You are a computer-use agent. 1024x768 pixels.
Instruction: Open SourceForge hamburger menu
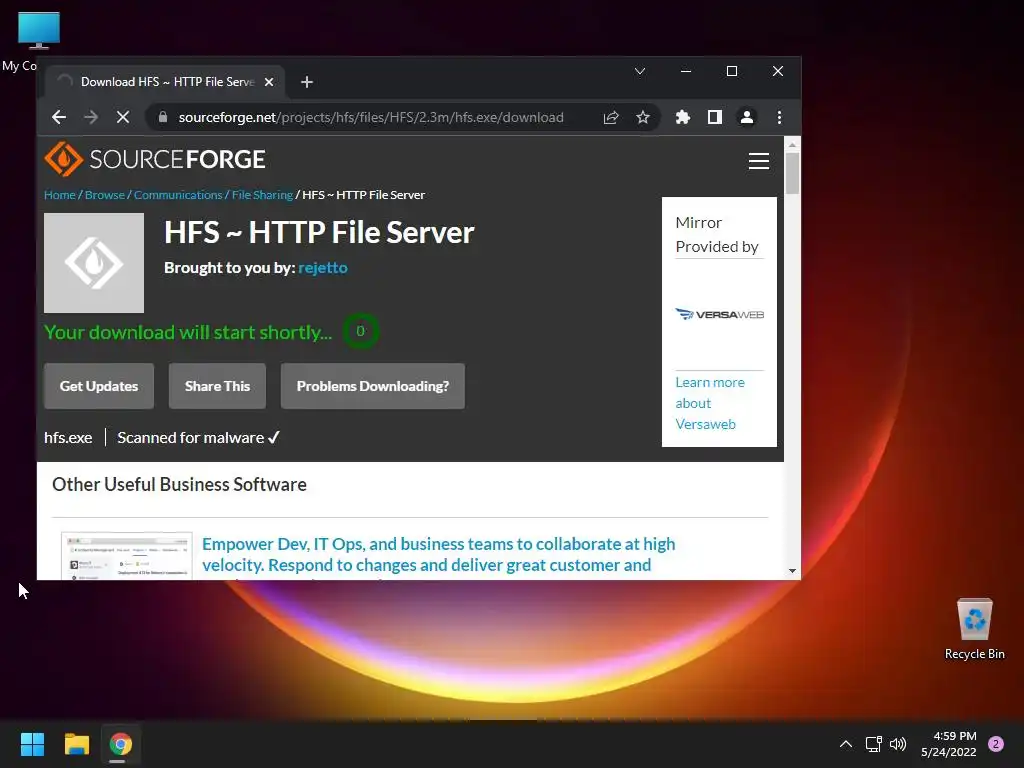(x=758, y=161)
